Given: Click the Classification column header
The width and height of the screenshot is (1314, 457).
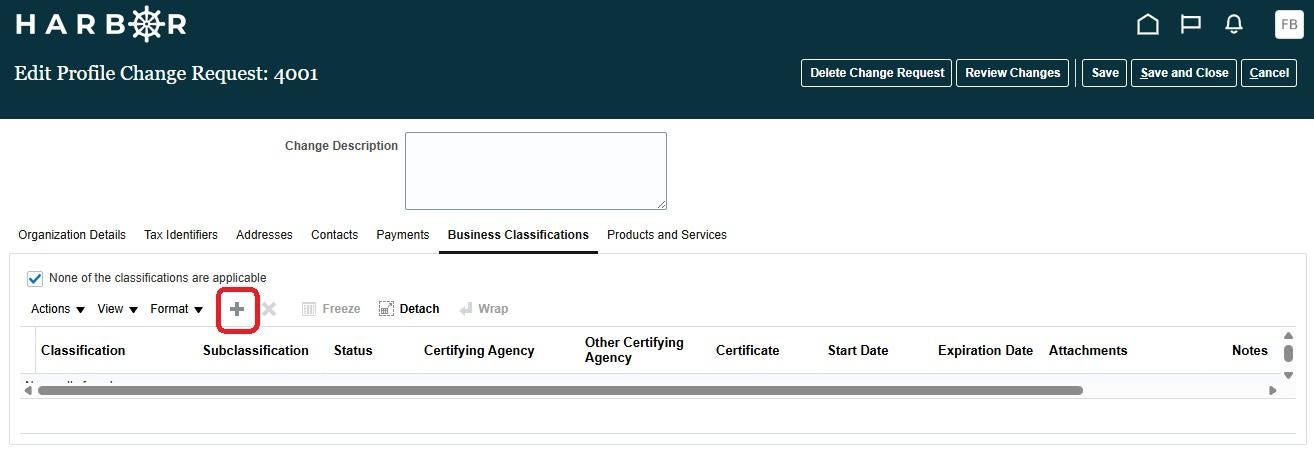Looking at the screenshot, I should click(83, 351).
